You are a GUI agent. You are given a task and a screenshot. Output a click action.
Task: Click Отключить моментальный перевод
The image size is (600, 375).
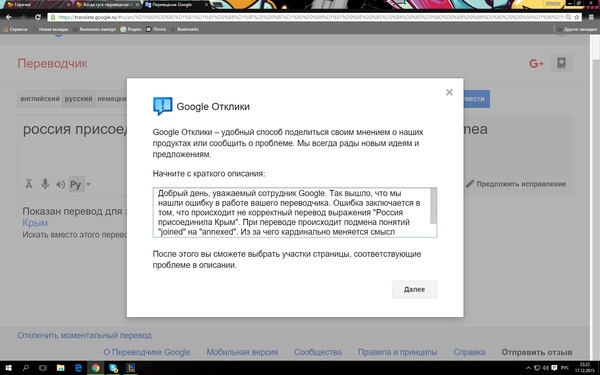(85, 336)
